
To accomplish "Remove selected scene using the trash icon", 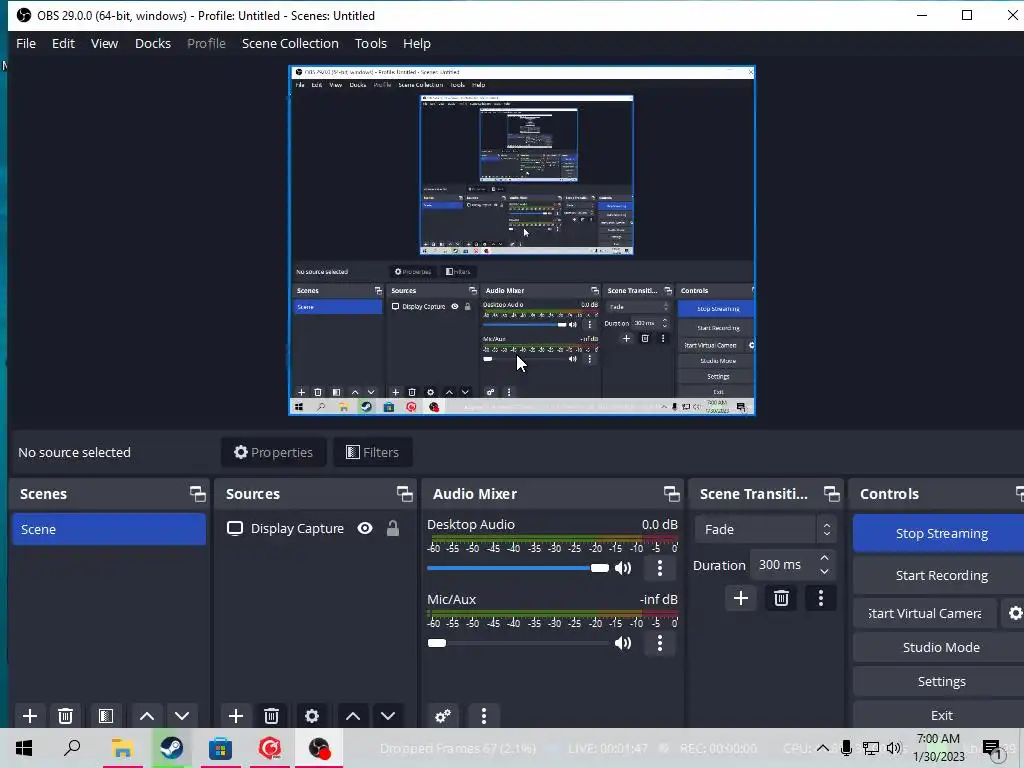I will 65,716.
